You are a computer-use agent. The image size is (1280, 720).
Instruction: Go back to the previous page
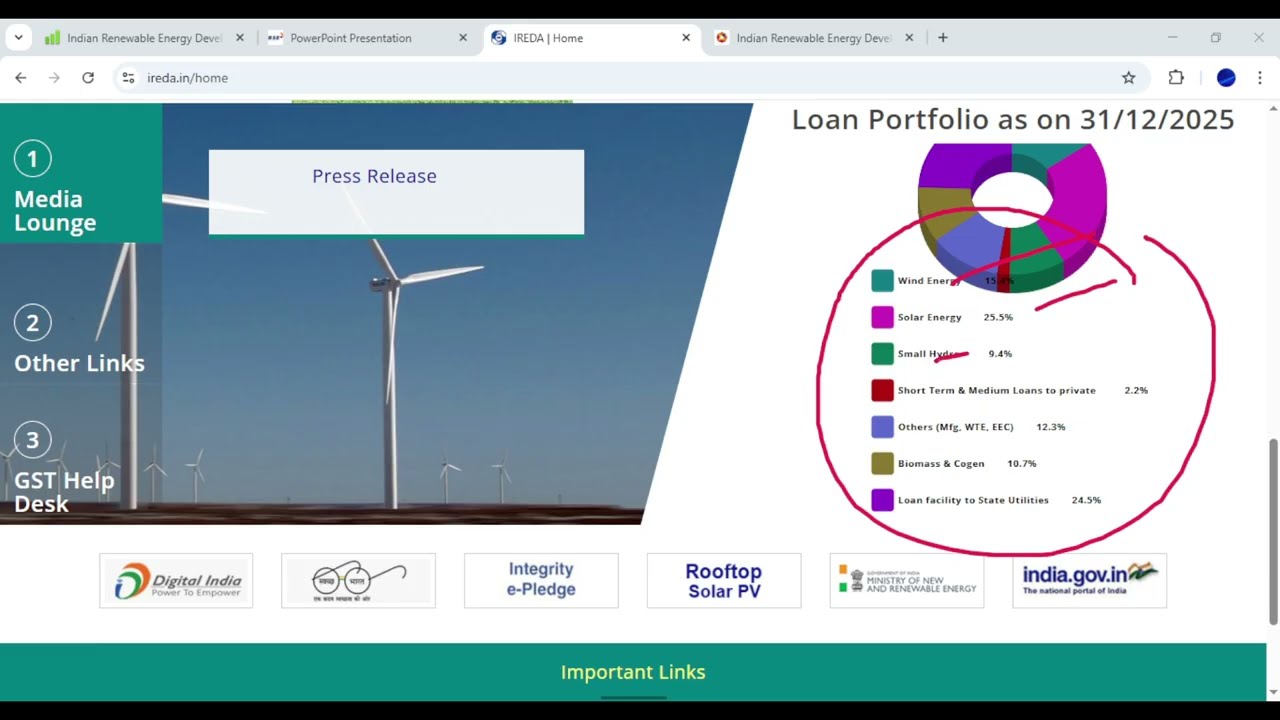[x=20, y=78]
